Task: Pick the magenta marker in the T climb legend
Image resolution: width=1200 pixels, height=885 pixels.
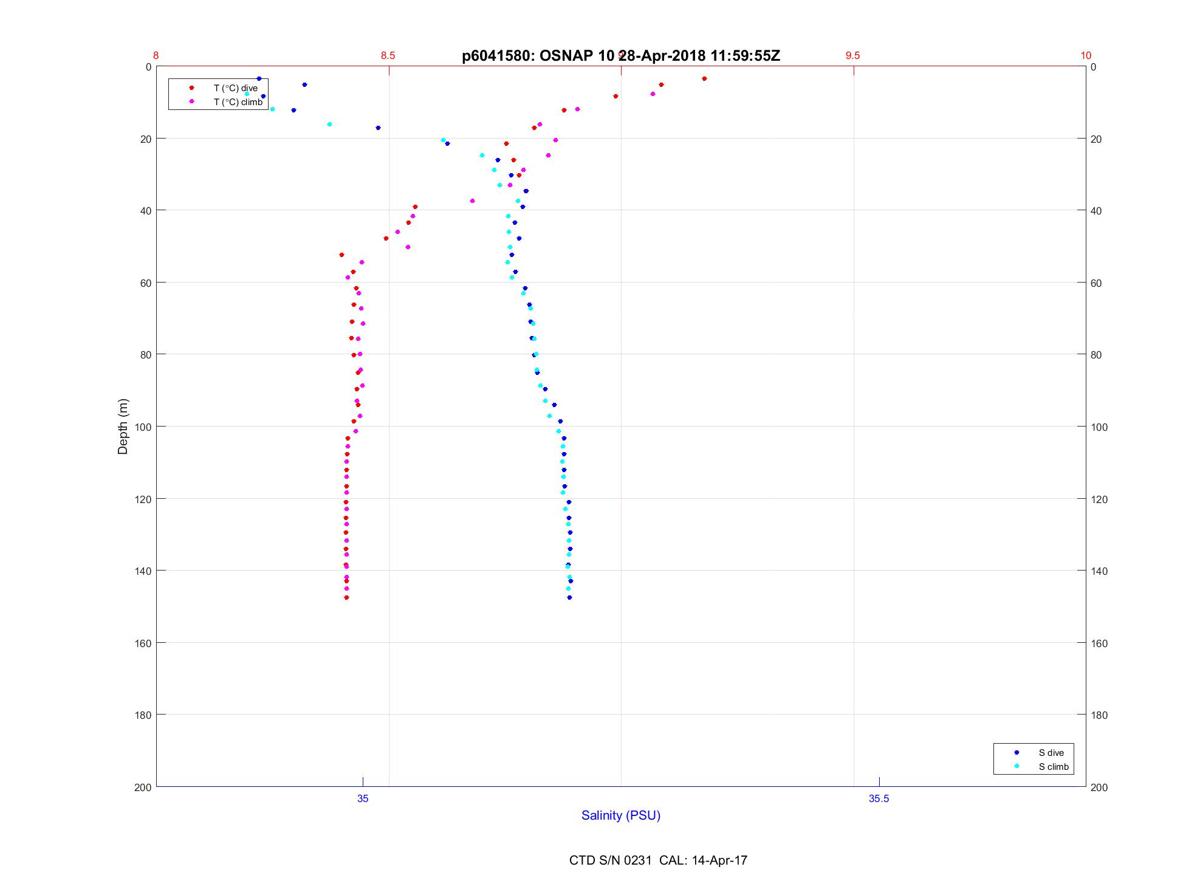Action: pos(191,102)
